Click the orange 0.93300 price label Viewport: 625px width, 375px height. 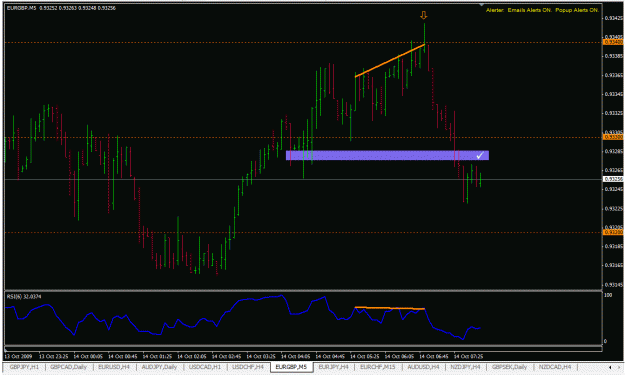coord(613,137)
